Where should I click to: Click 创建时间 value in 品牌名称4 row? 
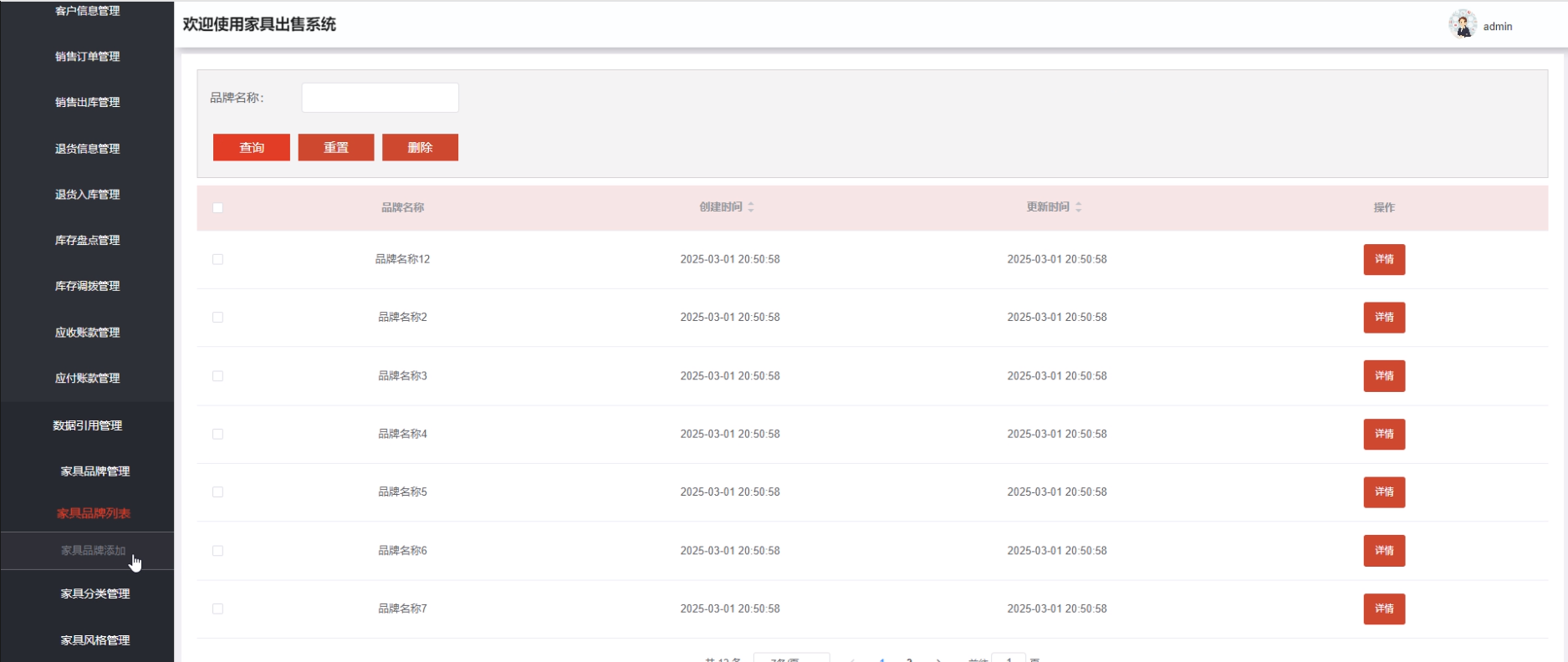coord(730,434)
